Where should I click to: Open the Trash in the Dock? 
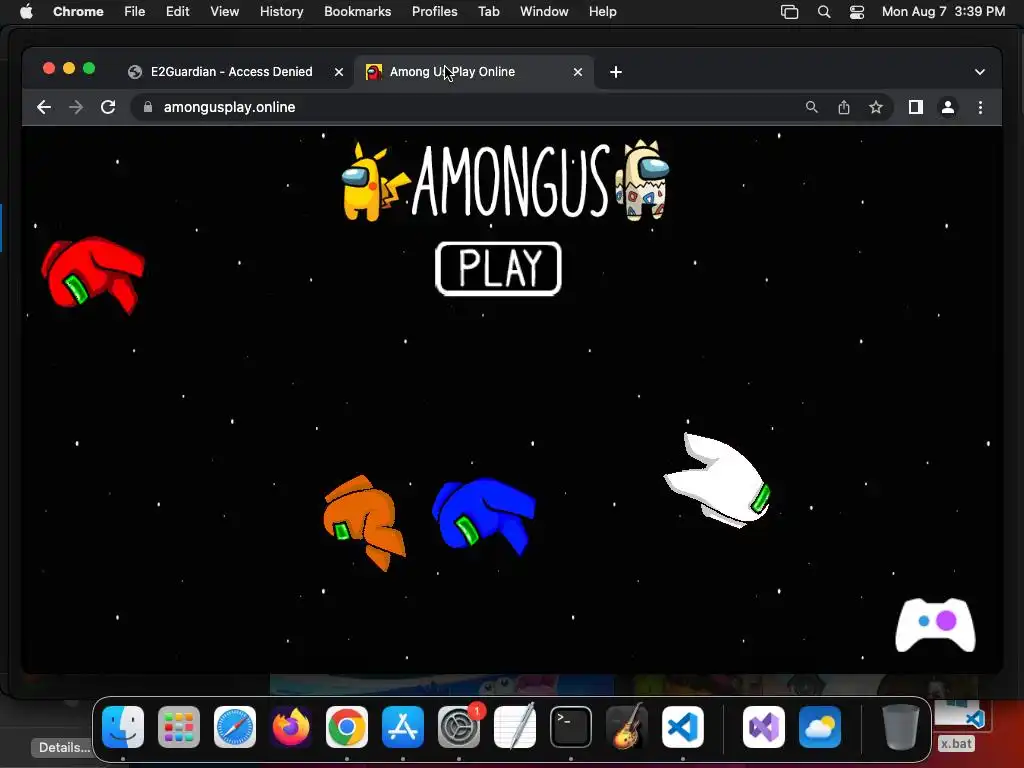pos(901,727)
